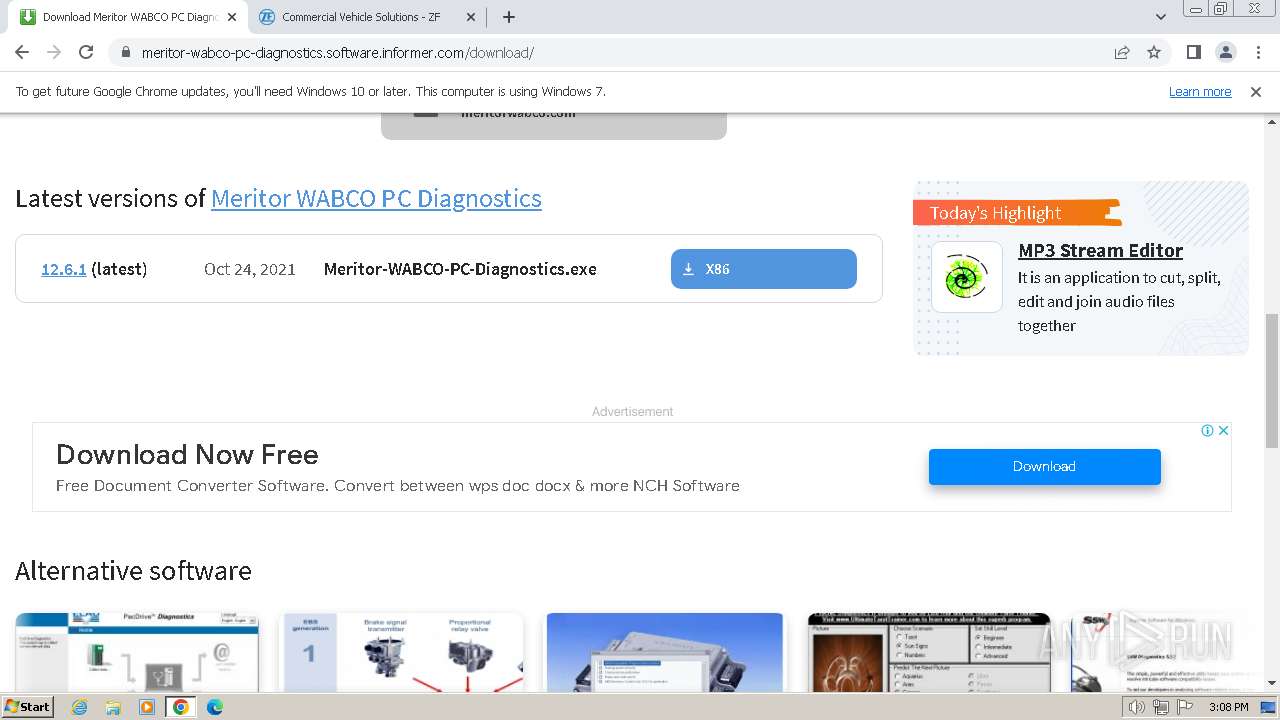Image resolution: width=1280 pixels, height=720 pixels.
Task: Open a new browser tab
Action: (509, 17)
